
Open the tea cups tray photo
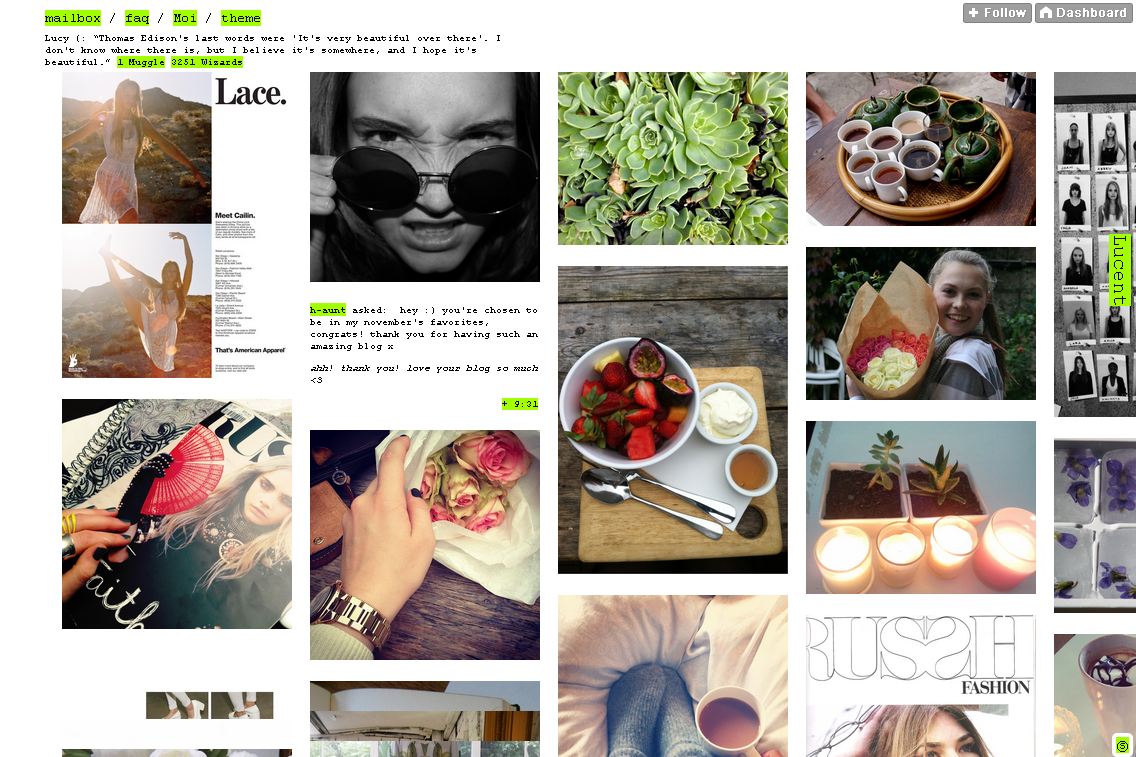point(921,149)
